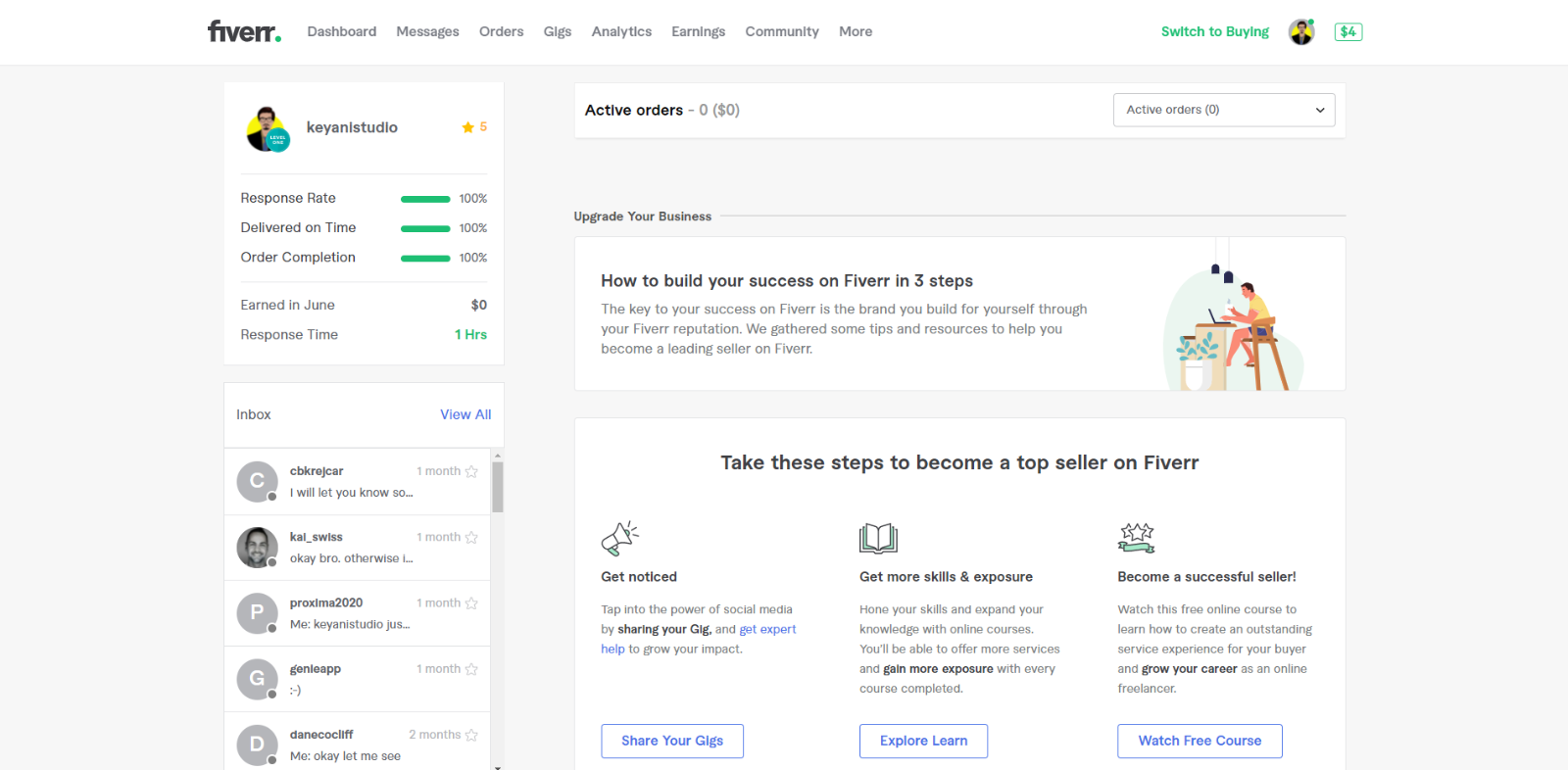This screenshot has width=1568, height=770.
Task: Click the Response Rate progress bar
Action: pyautogui.click(x=425, y=199)
